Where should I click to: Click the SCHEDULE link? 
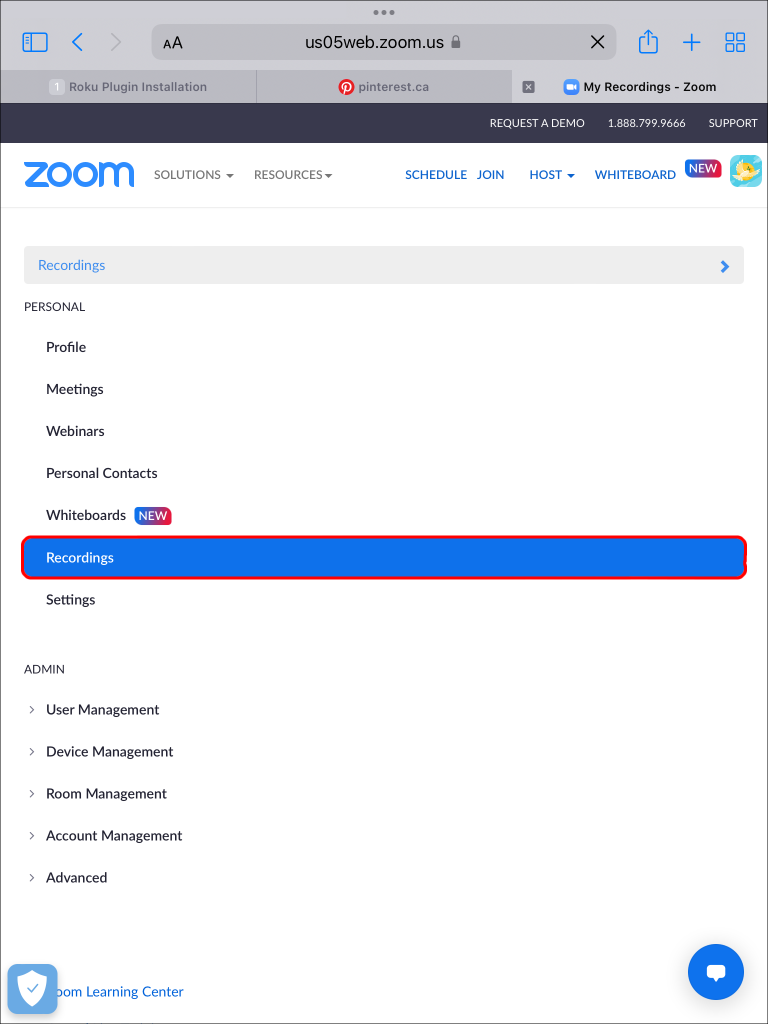(x=436, y=174)
